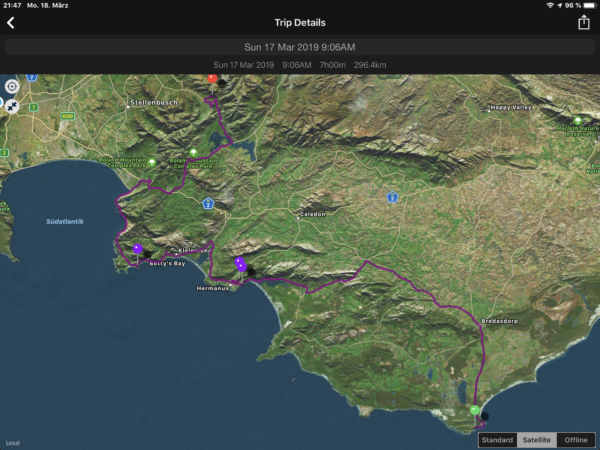
Task: Tap the R300 road shield
Action: pyautogui.click(x=67, y=116)
